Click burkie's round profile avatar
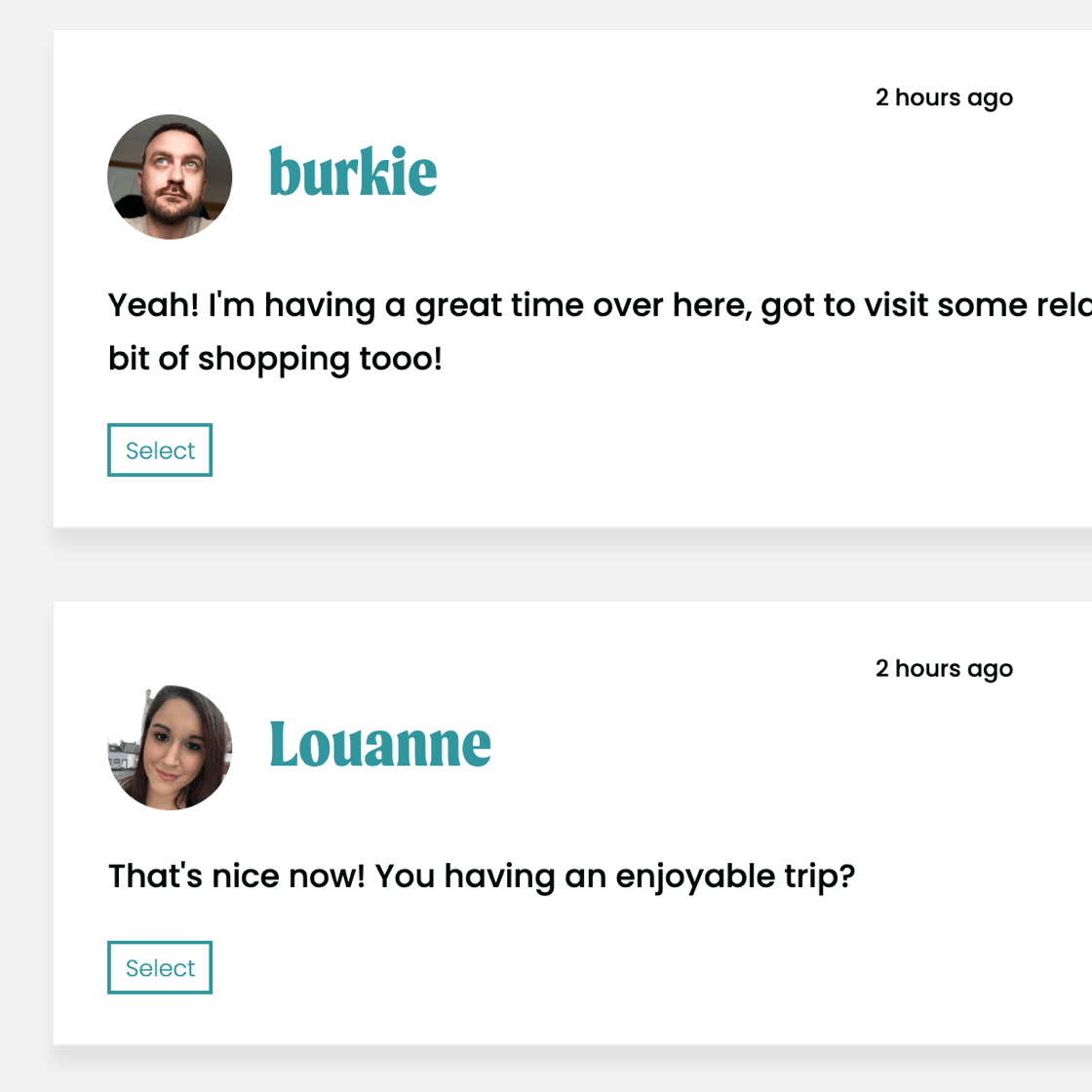The height and width of the screenshot is (1092, 1092). 170,176
